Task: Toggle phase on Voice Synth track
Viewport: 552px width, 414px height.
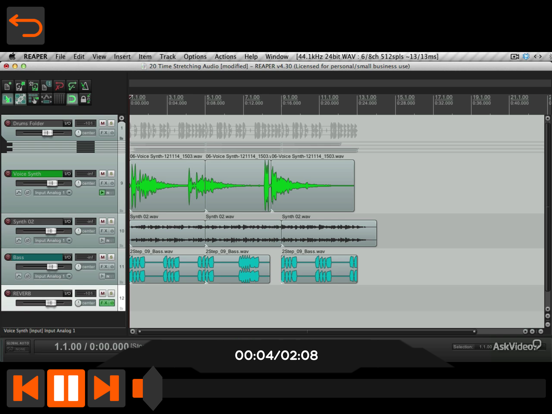Action: pyautogui.click(x=27, y=193)
